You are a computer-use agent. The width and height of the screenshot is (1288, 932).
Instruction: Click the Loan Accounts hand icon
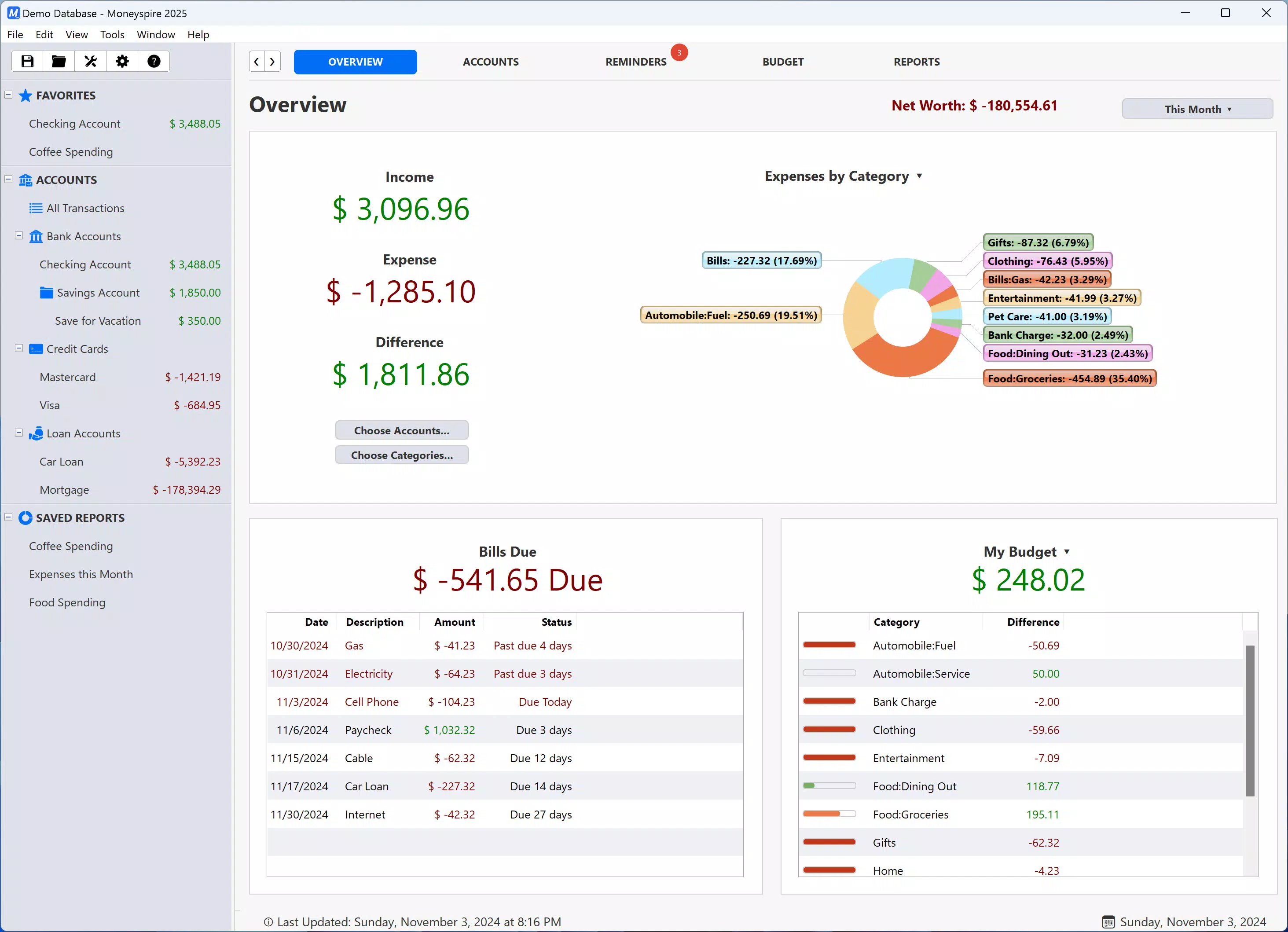(x=36, y=433)
